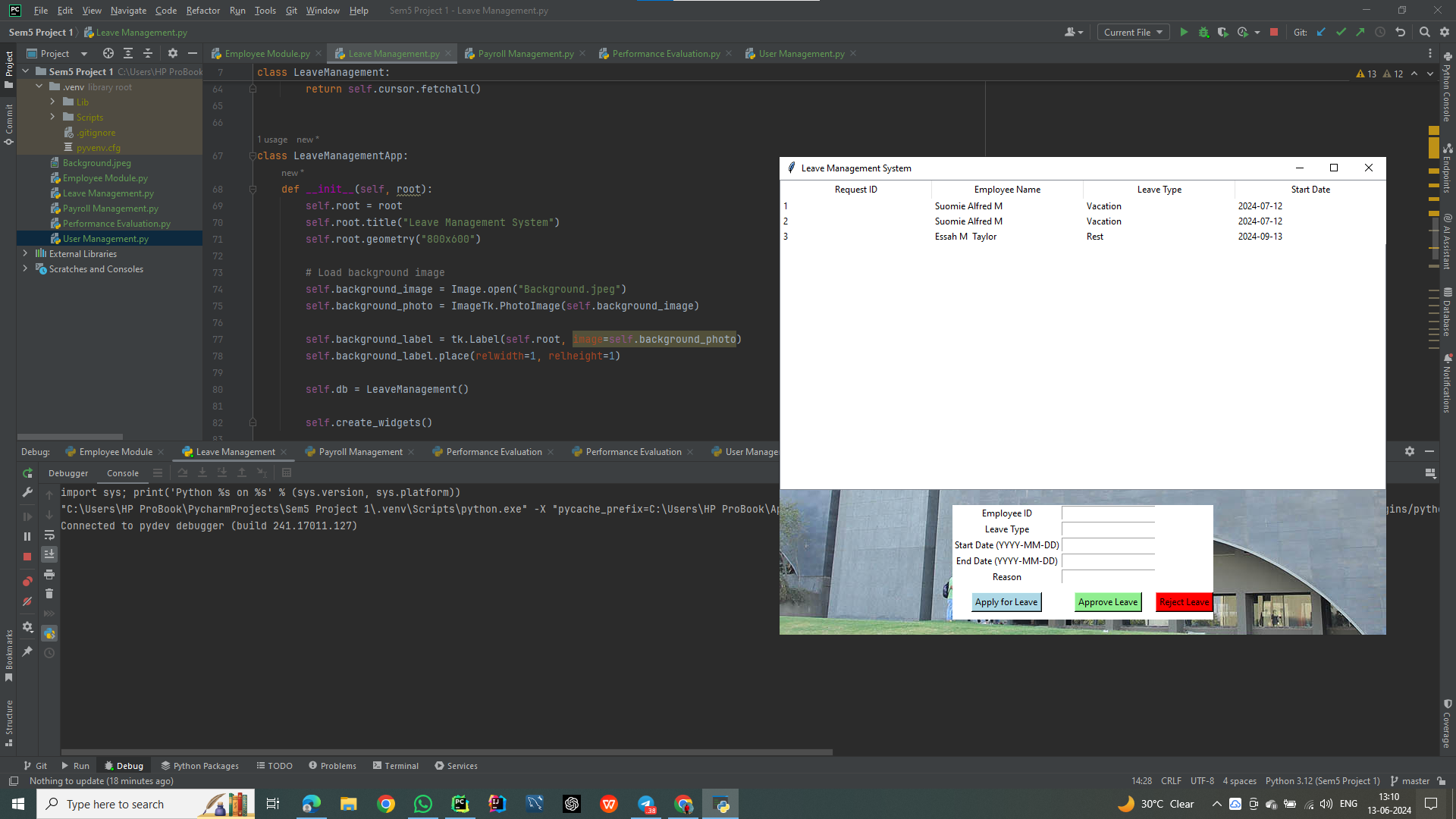Viewport: 1456px width, 819px height.
Task: Click the Employee ID input field
Action: coord(1108,513)
